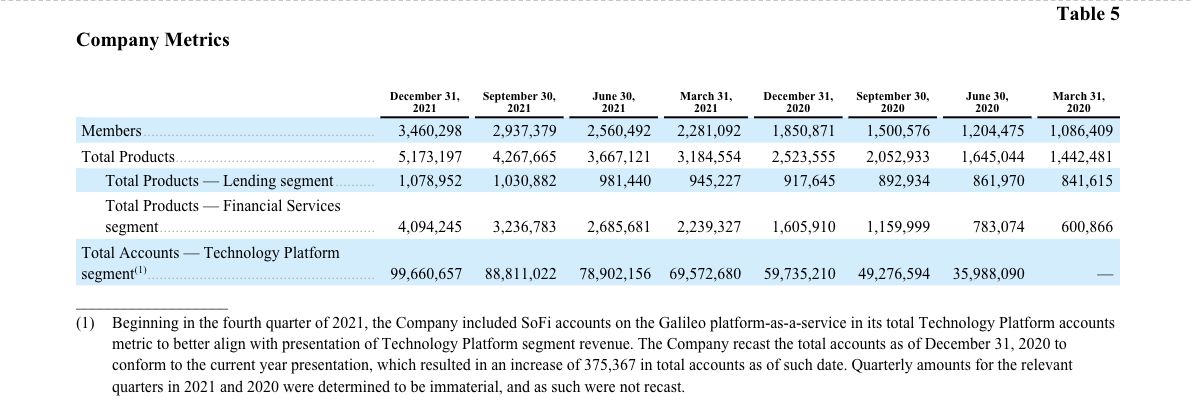Select Members value 1,086,409 for March 2020

(1081, 131)
